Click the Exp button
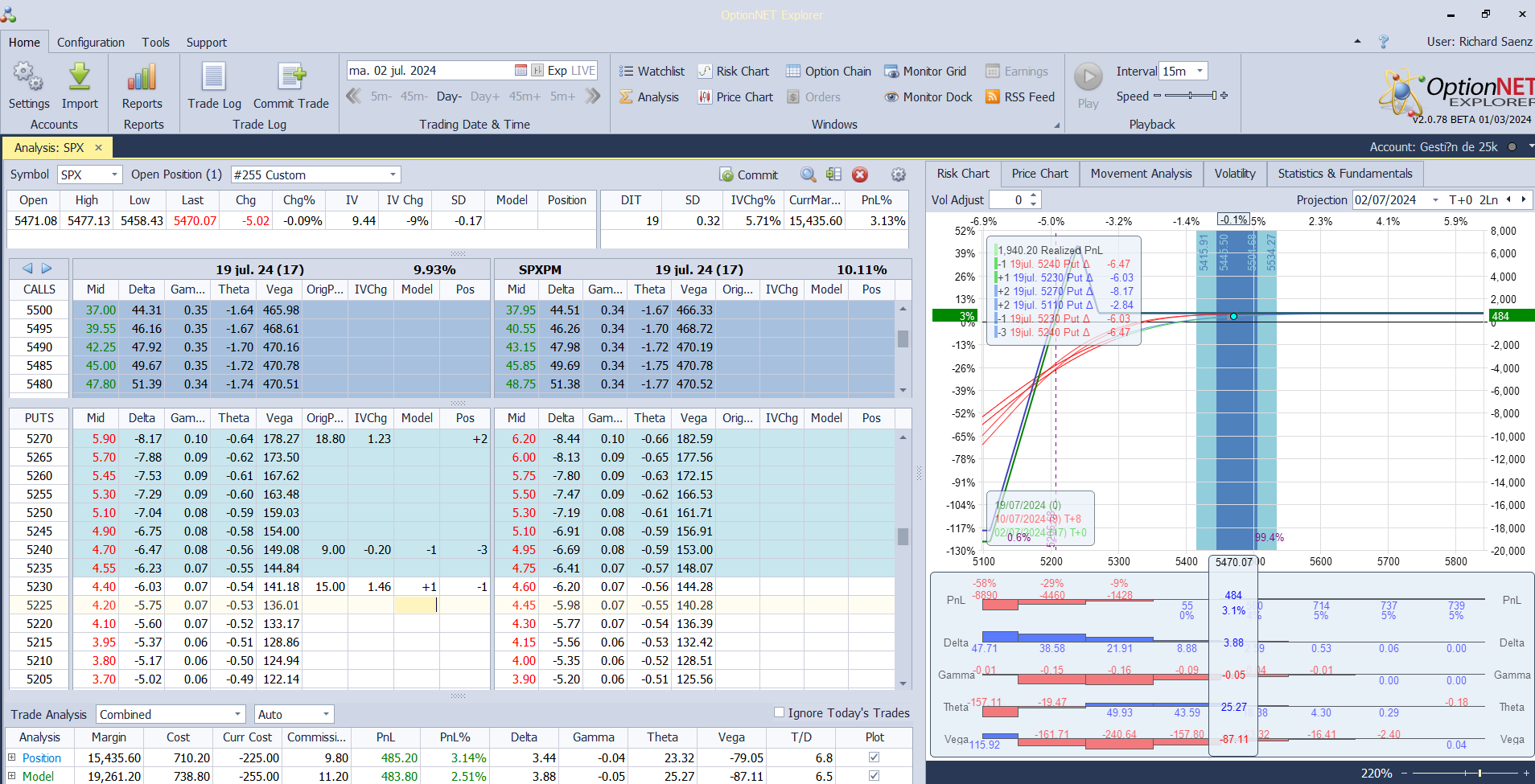1535x784 pixels. point(558,71)
